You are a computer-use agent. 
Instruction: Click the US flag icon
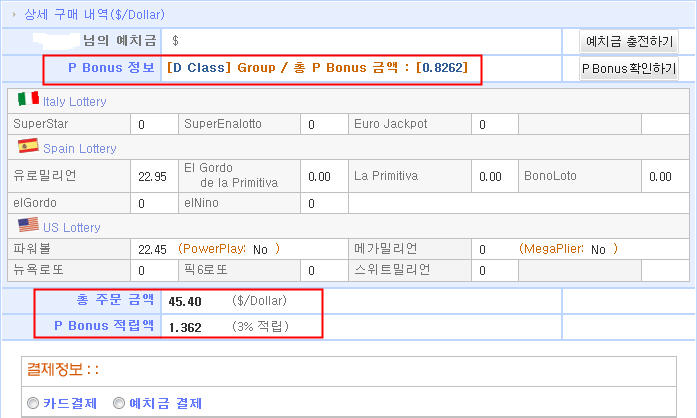(28, 225)
